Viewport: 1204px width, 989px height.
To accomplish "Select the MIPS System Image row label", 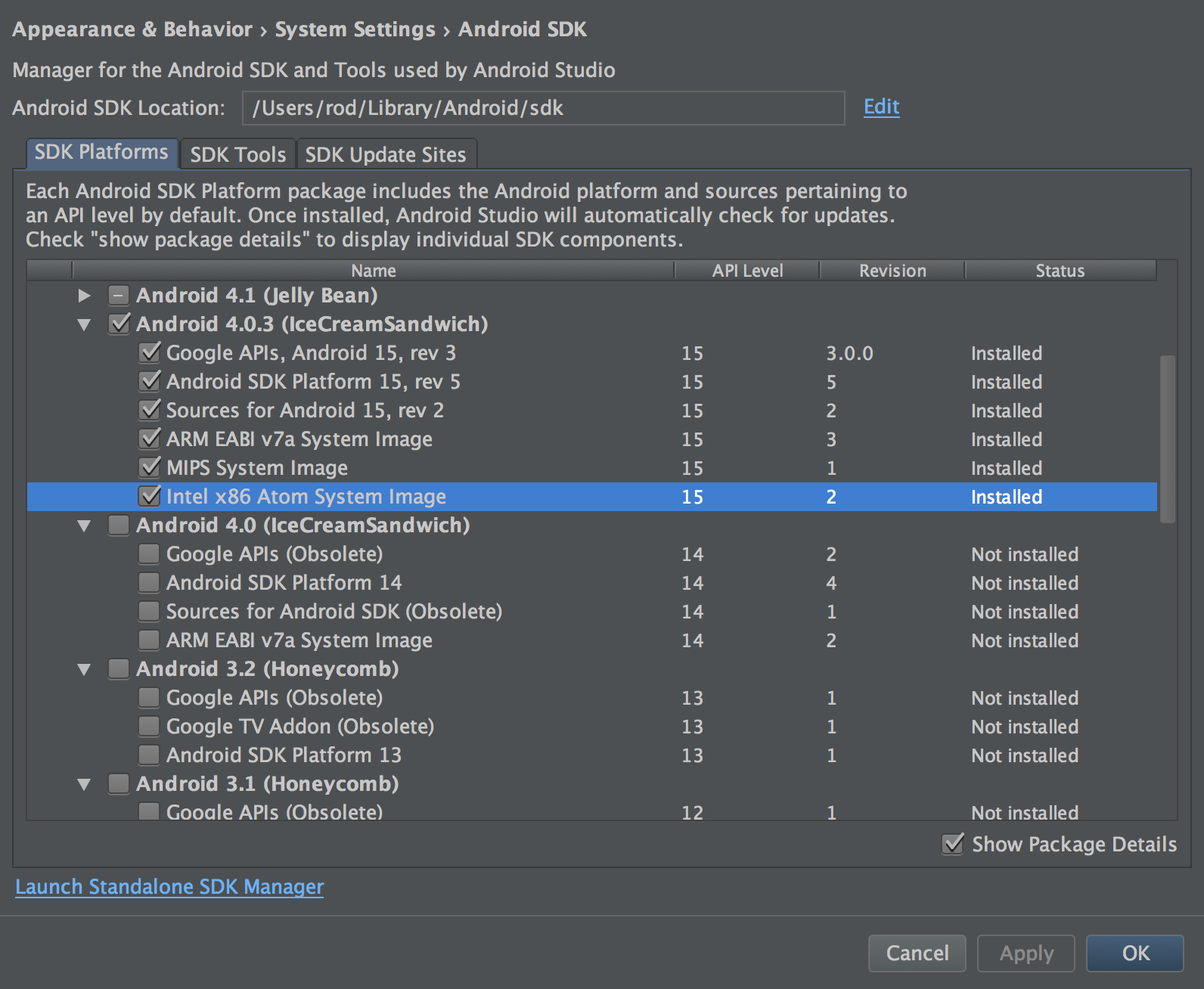I will [x=257, y=468].
